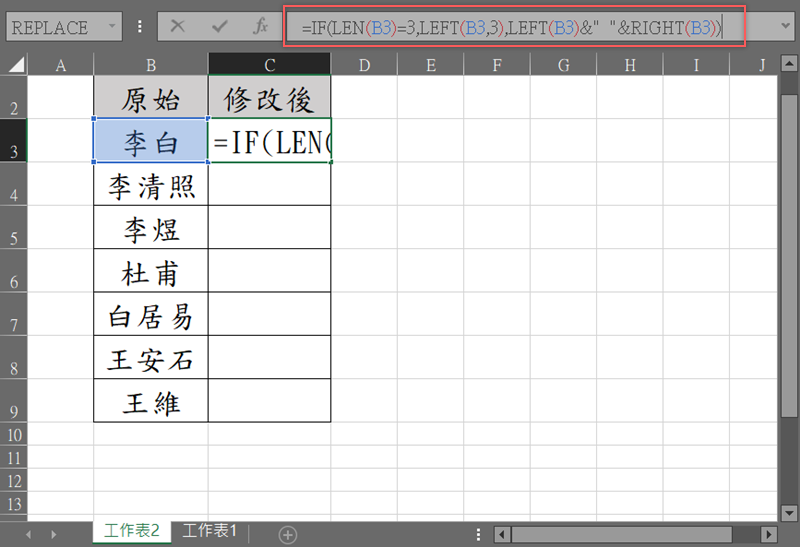This screenshot has width=800, height=547.
Task: Click empty cell next to 王維
Action: [x=269, y=401]
